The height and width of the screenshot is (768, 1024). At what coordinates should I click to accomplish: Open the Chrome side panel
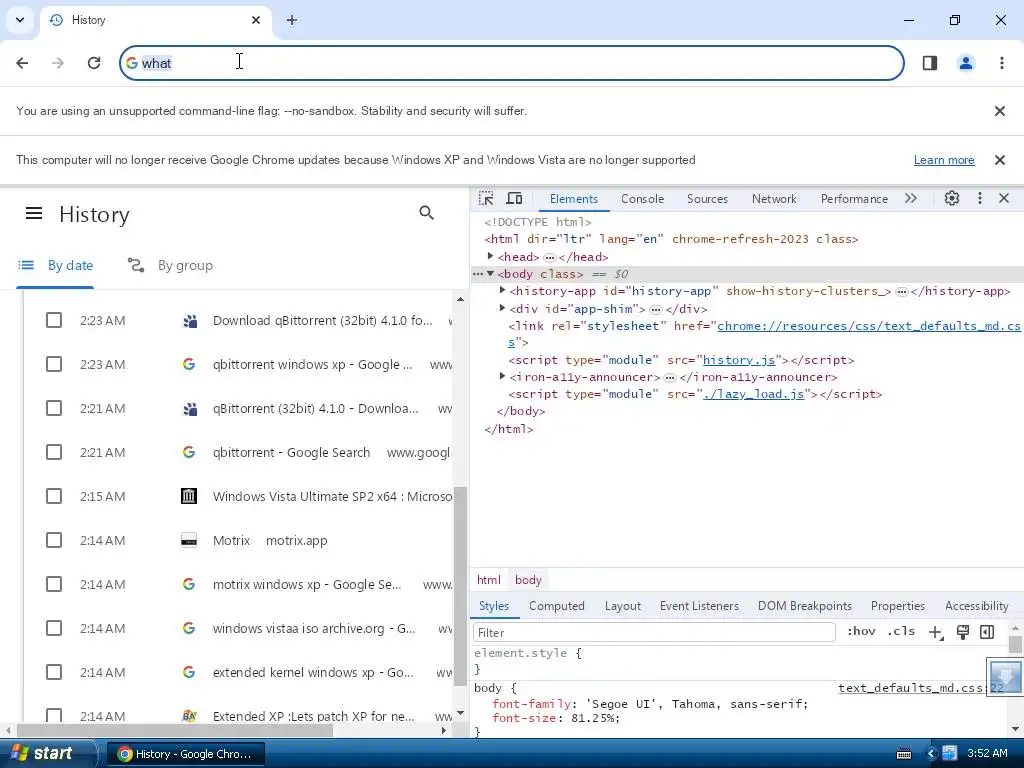pos(930,63)
